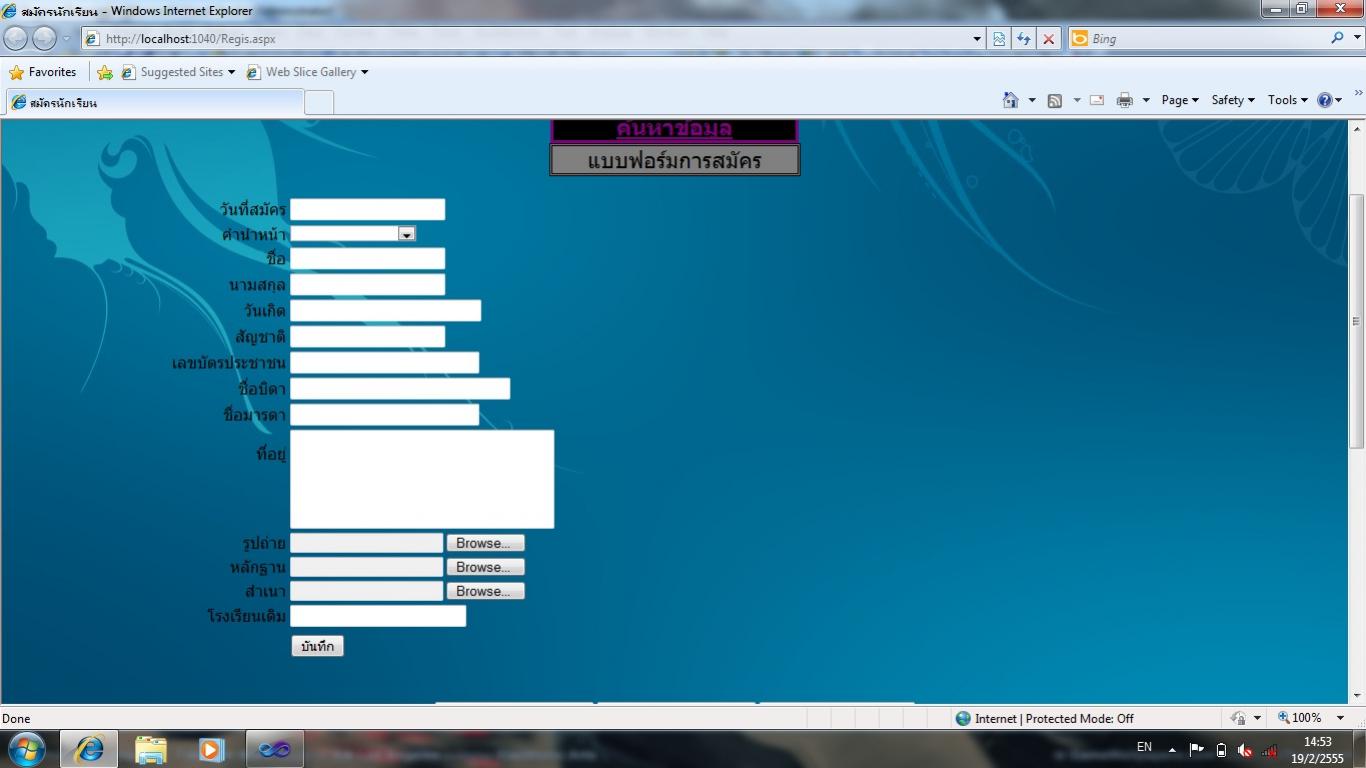Click the ชื่อ input field
1366x768 pixels.
coord(367,259)
